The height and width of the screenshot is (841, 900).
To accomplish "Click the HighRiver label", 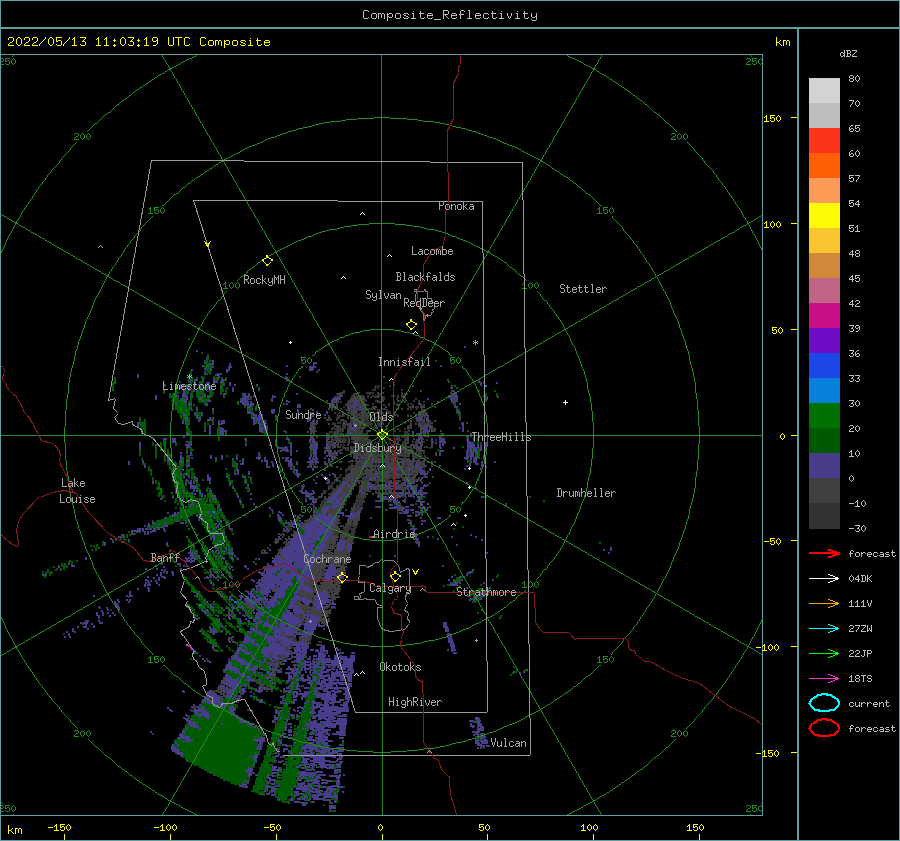I will (x=414, y=702).
